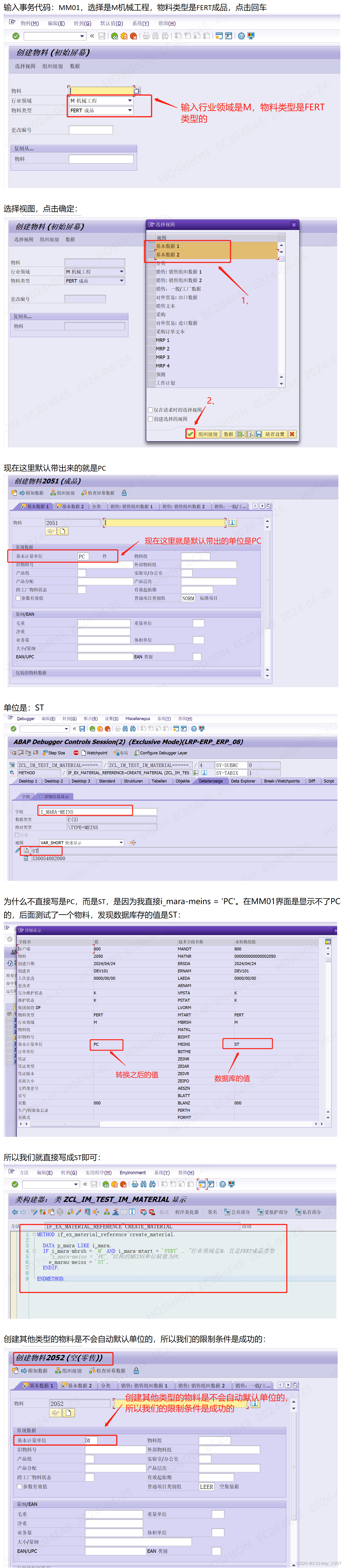Tick 参数有效值 checkbox in 创建物料2051
The width and height of the screenshot is (345, 1568).
click(18, 598)
